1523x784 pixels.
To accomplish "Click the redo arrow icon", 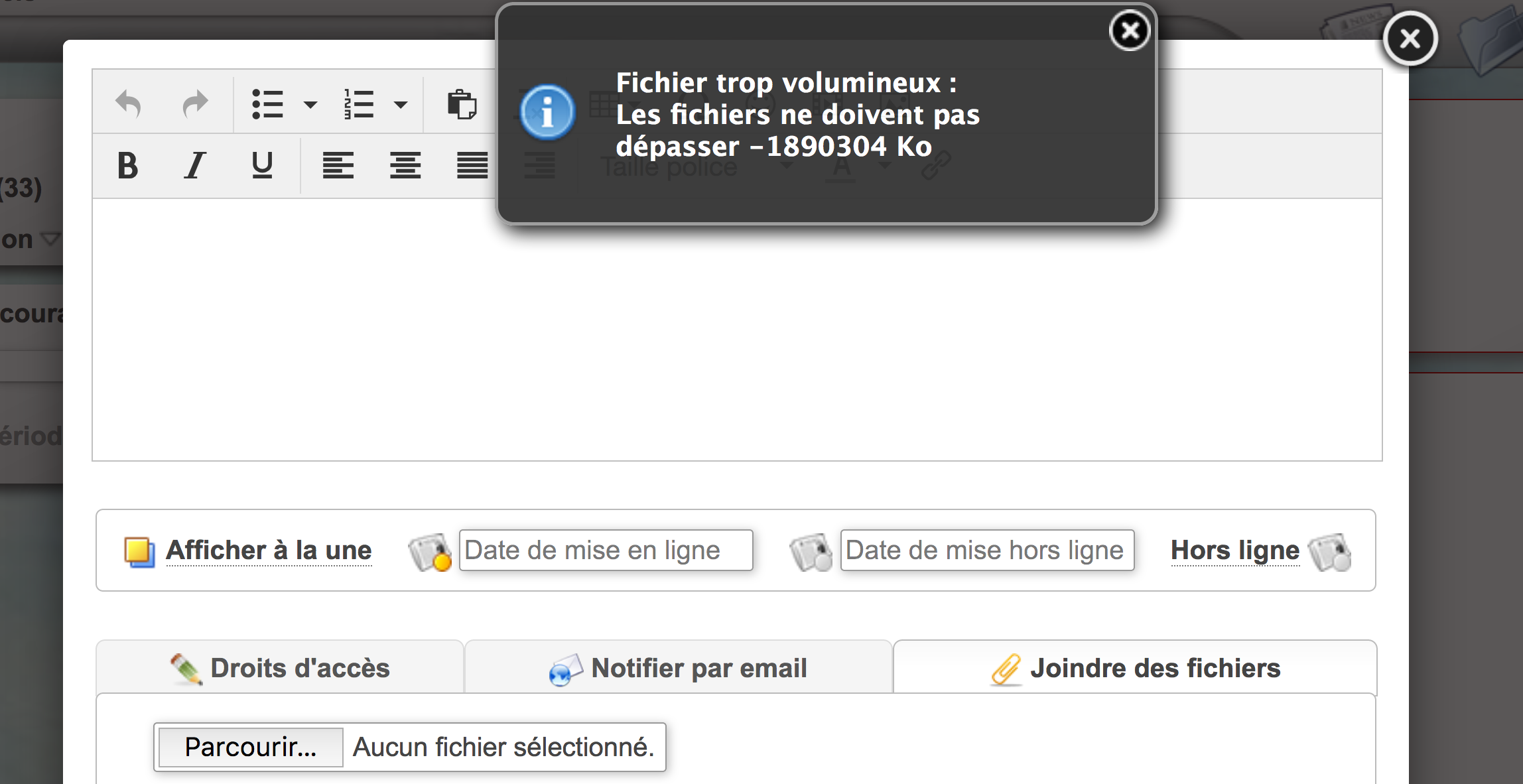I will [x=195, y=104].
